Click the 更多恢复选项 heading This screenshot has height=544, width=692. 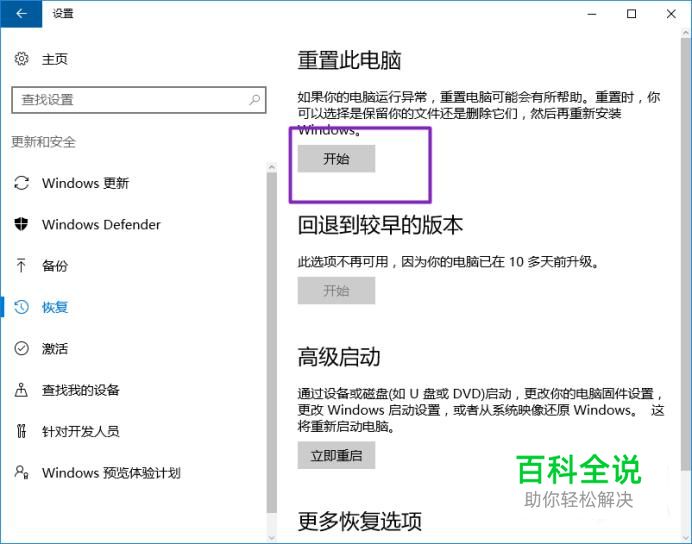click(x=360, y=521)
